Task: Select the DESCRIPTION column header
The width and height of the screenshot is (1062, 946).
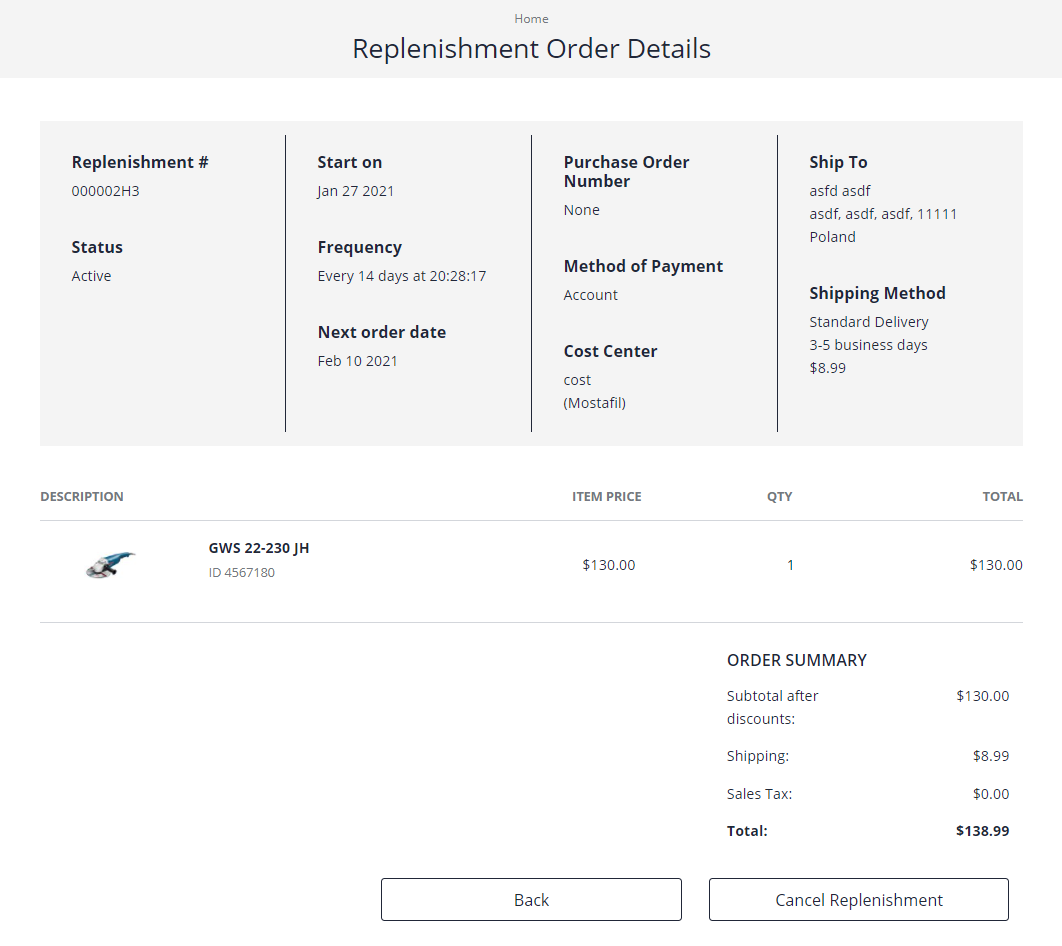Action: click(x=82, y=496)
